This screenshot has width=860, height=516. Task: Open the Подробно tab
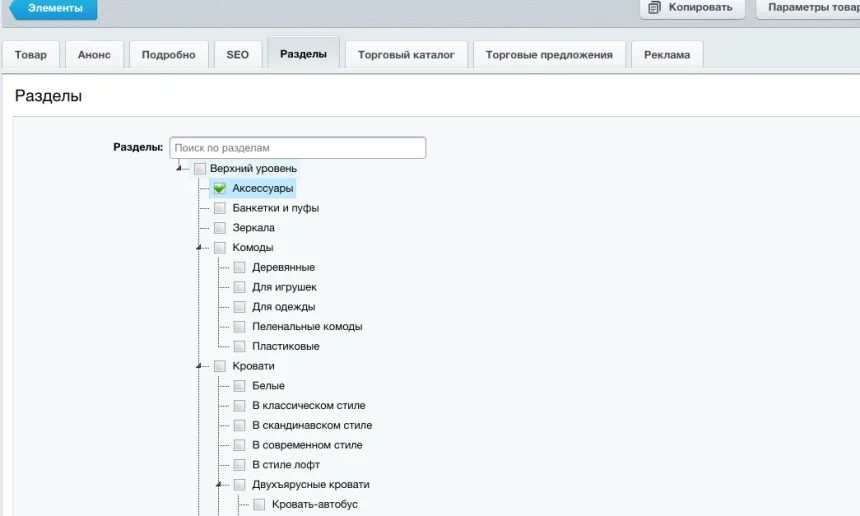click(x=168, y=55)
